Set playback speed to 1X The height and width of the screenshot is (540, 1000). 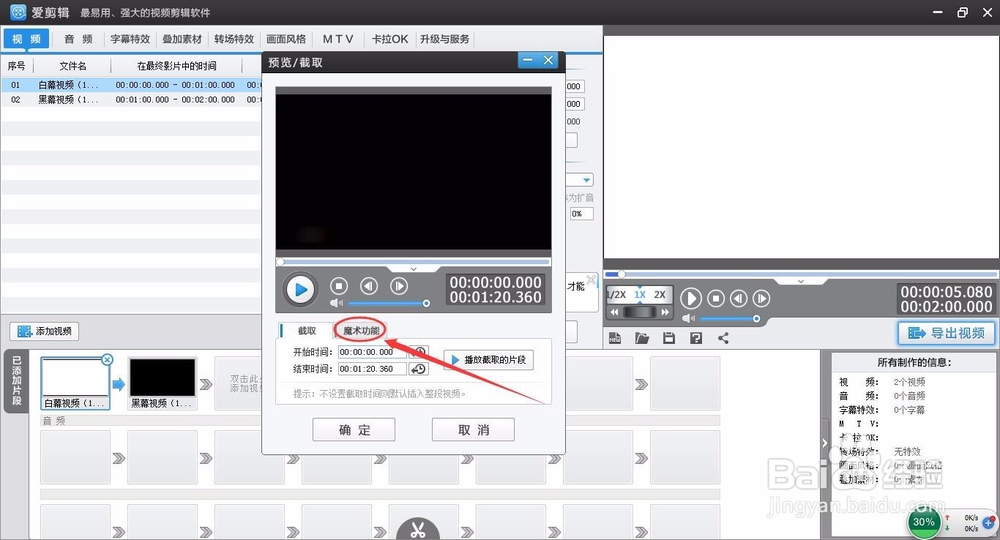click(x=640, y=295)
